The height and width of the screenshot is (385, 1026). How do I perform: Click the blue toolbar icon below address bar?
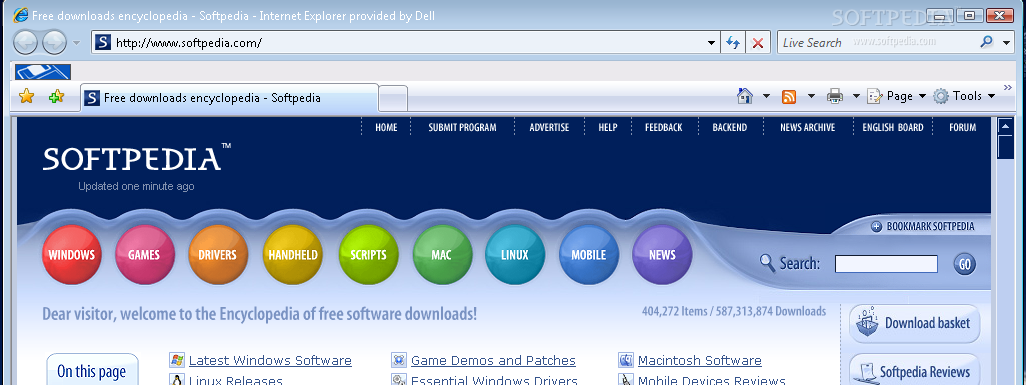tap(43, 72)
